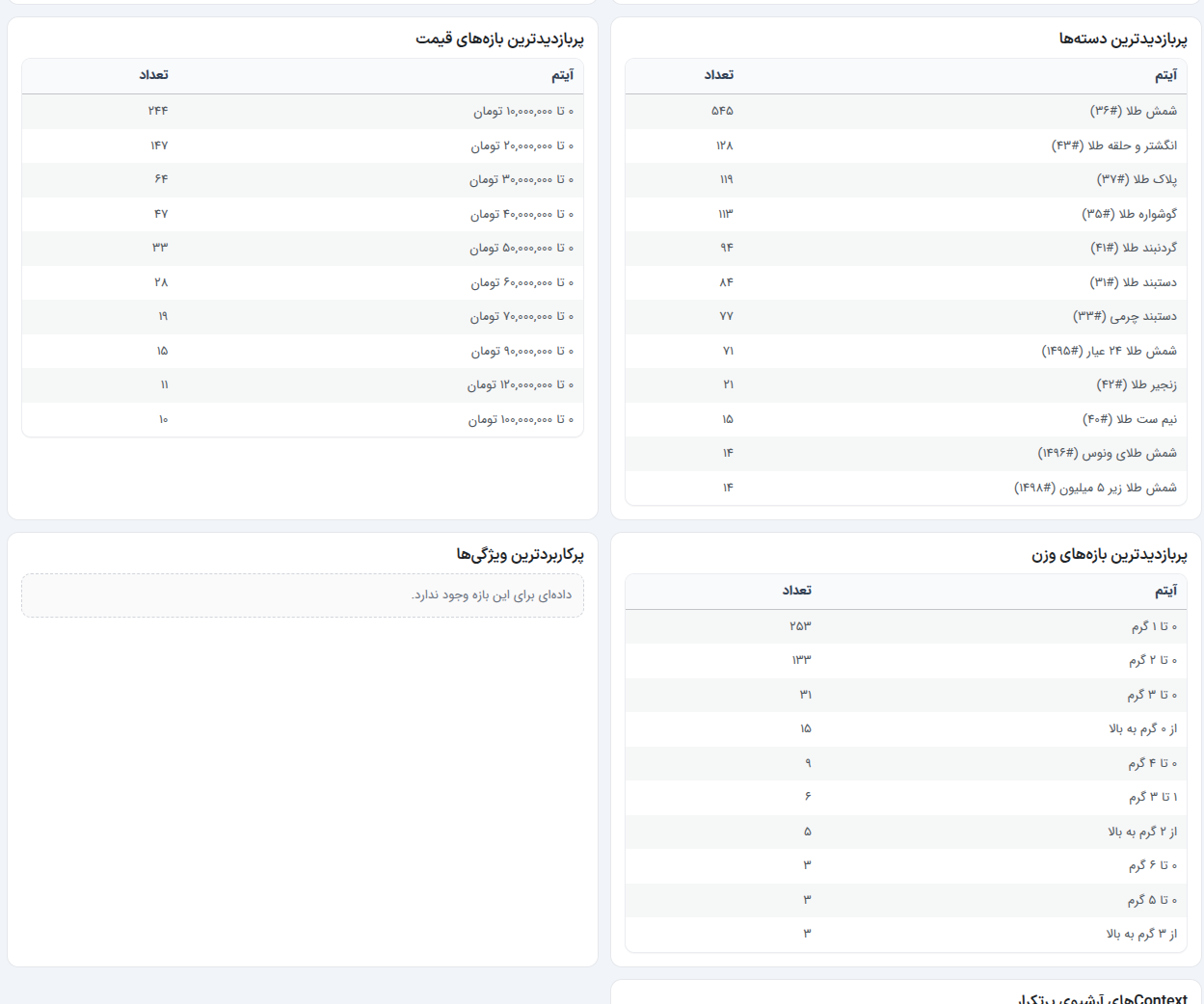Click the '۰ تا ۱۰۰,۰۰۰,۰۰۰ تومان' row
The width and height of the screenshot is (1204, 1004).
pos(303,419)
